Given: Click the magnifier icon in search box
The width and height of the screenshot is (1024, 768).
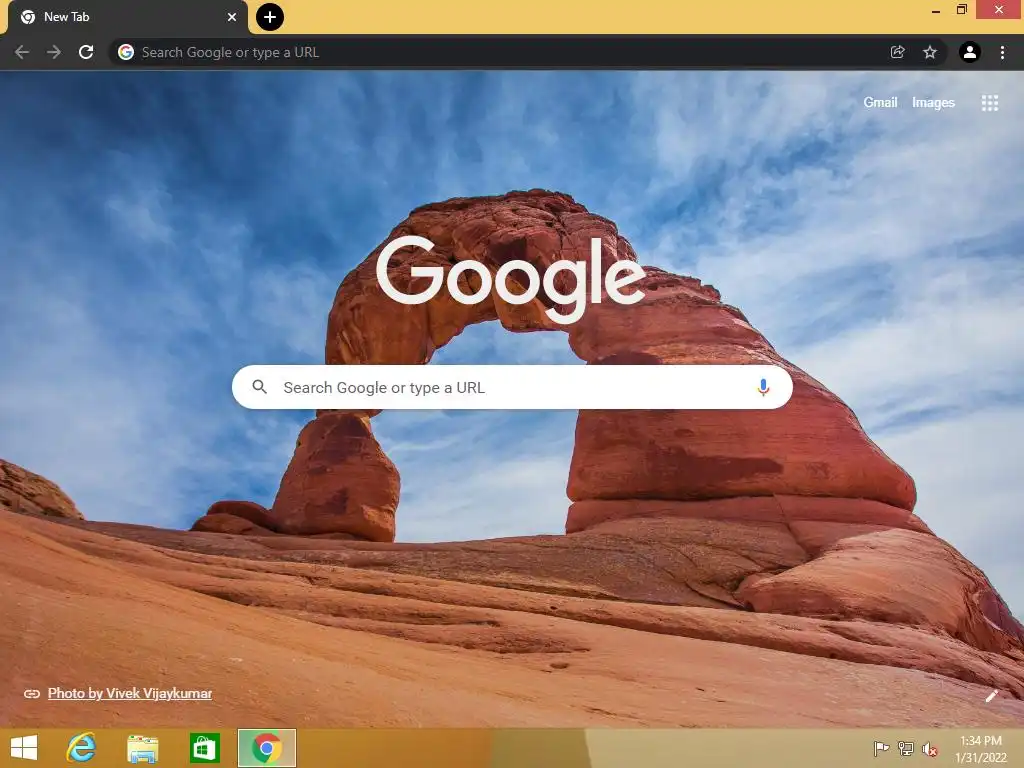Looking at the screenshot, I should (259, 387).
